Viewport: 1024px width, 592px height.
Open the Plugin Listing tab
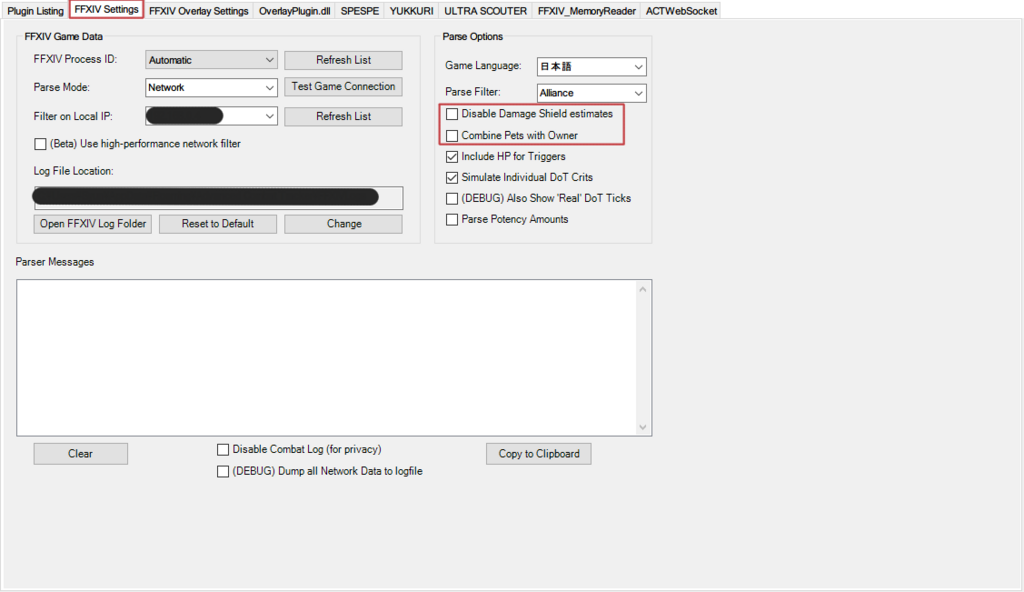[x=35, y=11]
